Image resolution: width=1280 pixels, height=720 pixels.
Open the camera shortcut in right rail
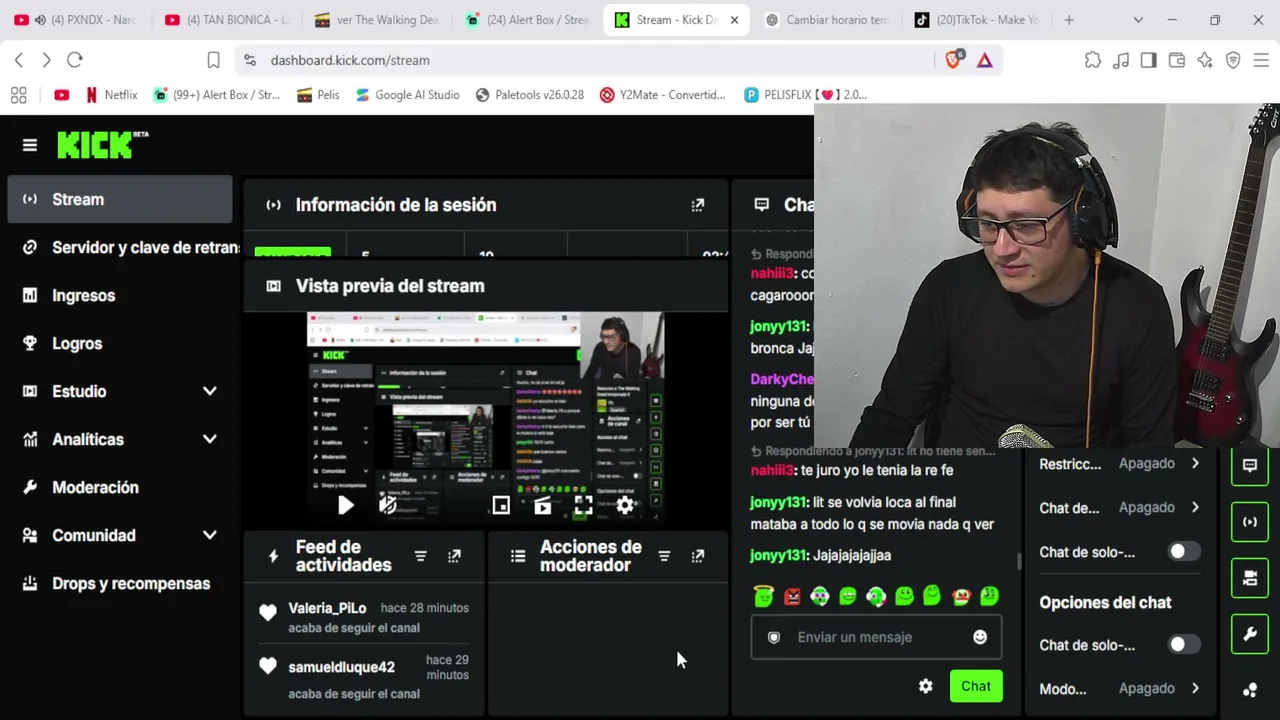tap(1250, 578)
